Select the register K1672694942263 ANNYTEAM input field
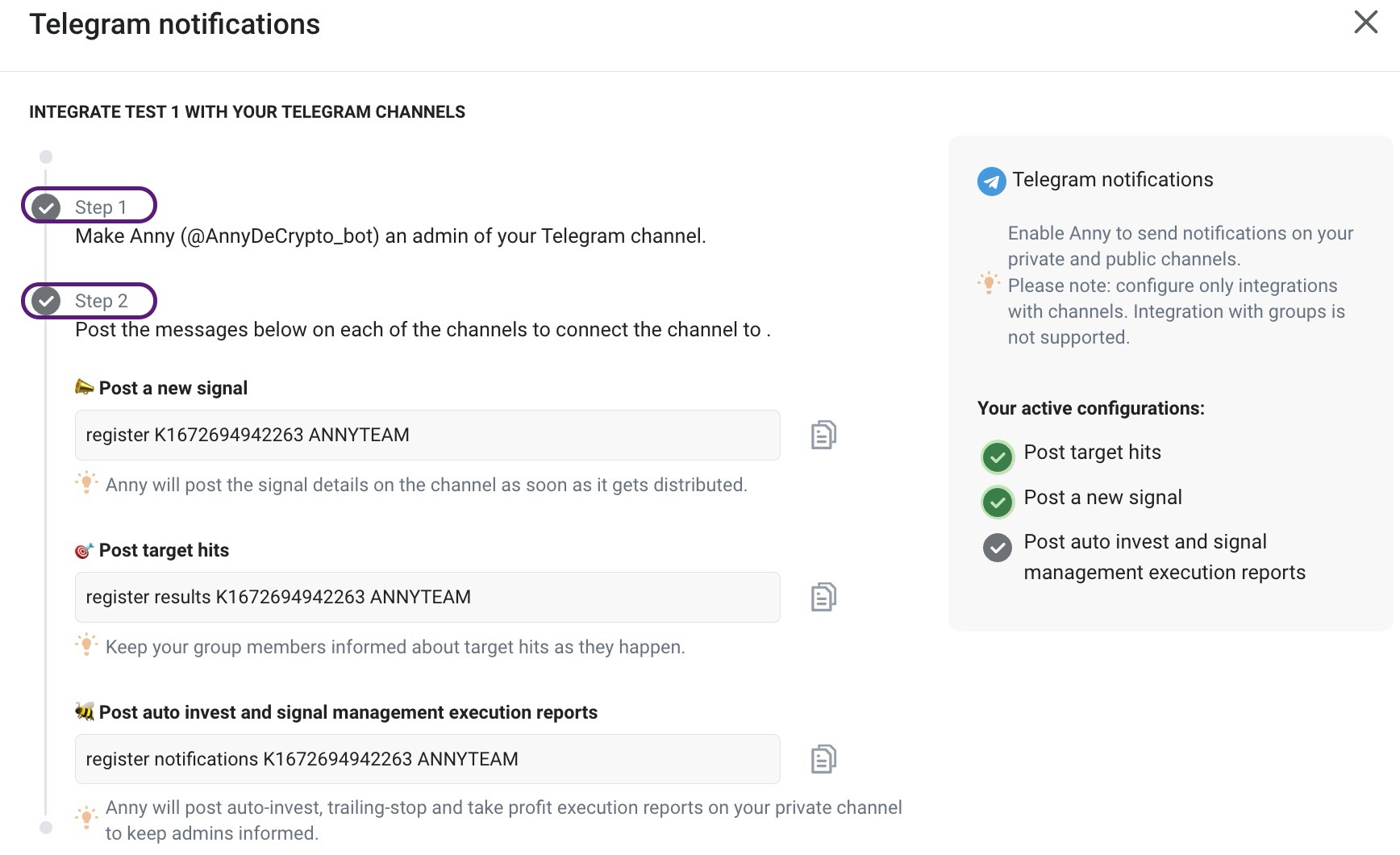Screen dimensions: 1400x855 click(427, 435)
